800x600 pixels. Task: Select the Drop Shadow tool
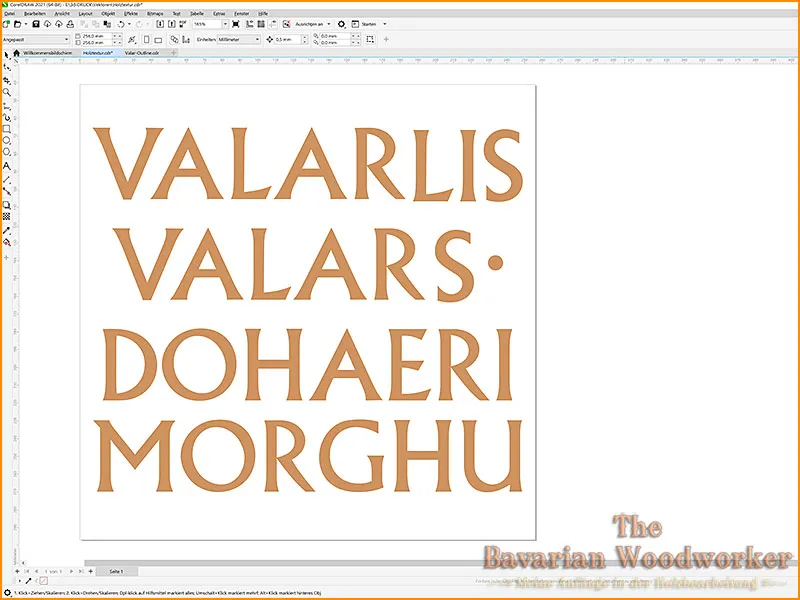coord(7,205)
